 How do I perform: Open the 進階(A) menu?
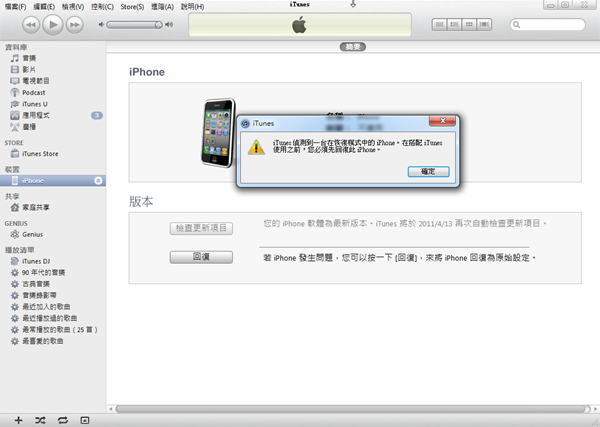[x=162, y=7]
